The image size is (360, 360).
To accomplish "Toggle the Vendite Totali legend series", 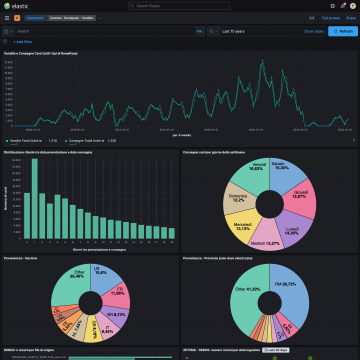I will tap(25, 141).
